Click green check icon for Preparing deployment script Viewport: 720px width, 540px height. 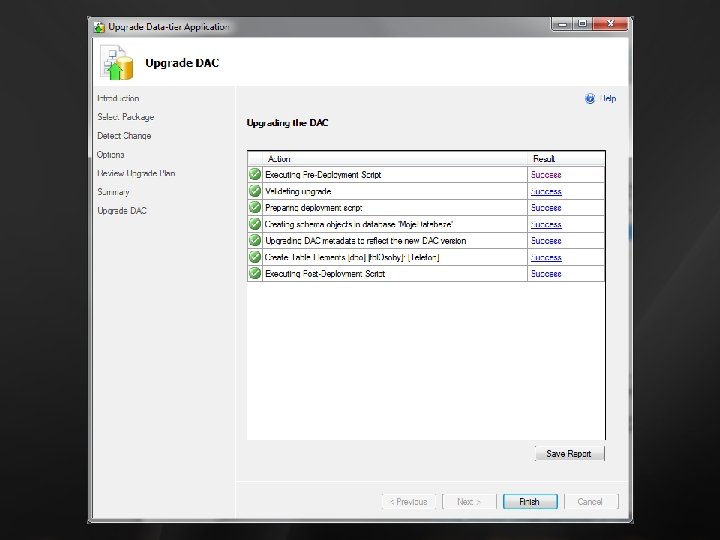coord(255,208)
